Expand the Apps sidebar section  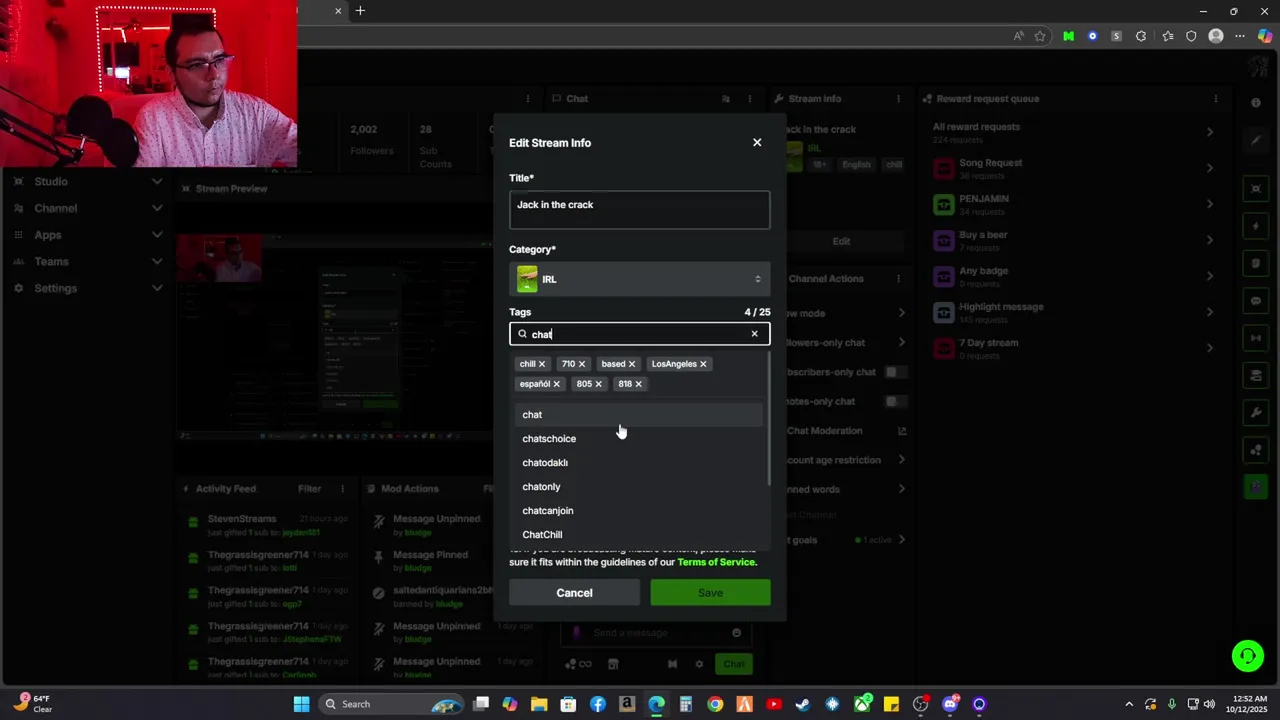click(x=157, y=235)
